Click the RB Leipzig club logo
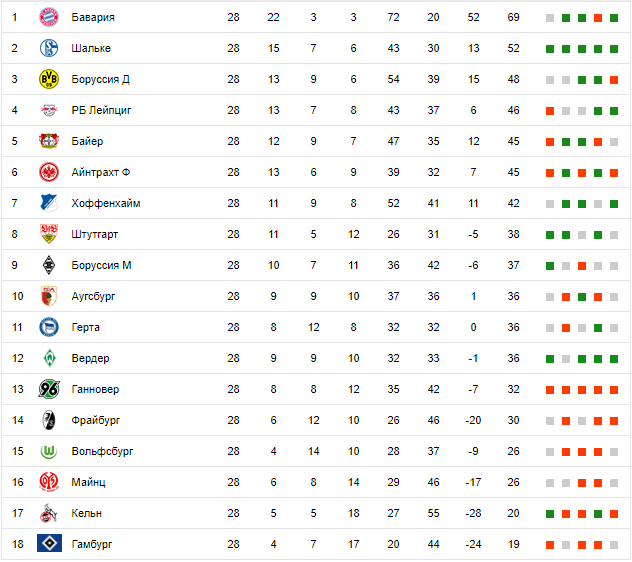632x562 pixels. coord(48,110)
